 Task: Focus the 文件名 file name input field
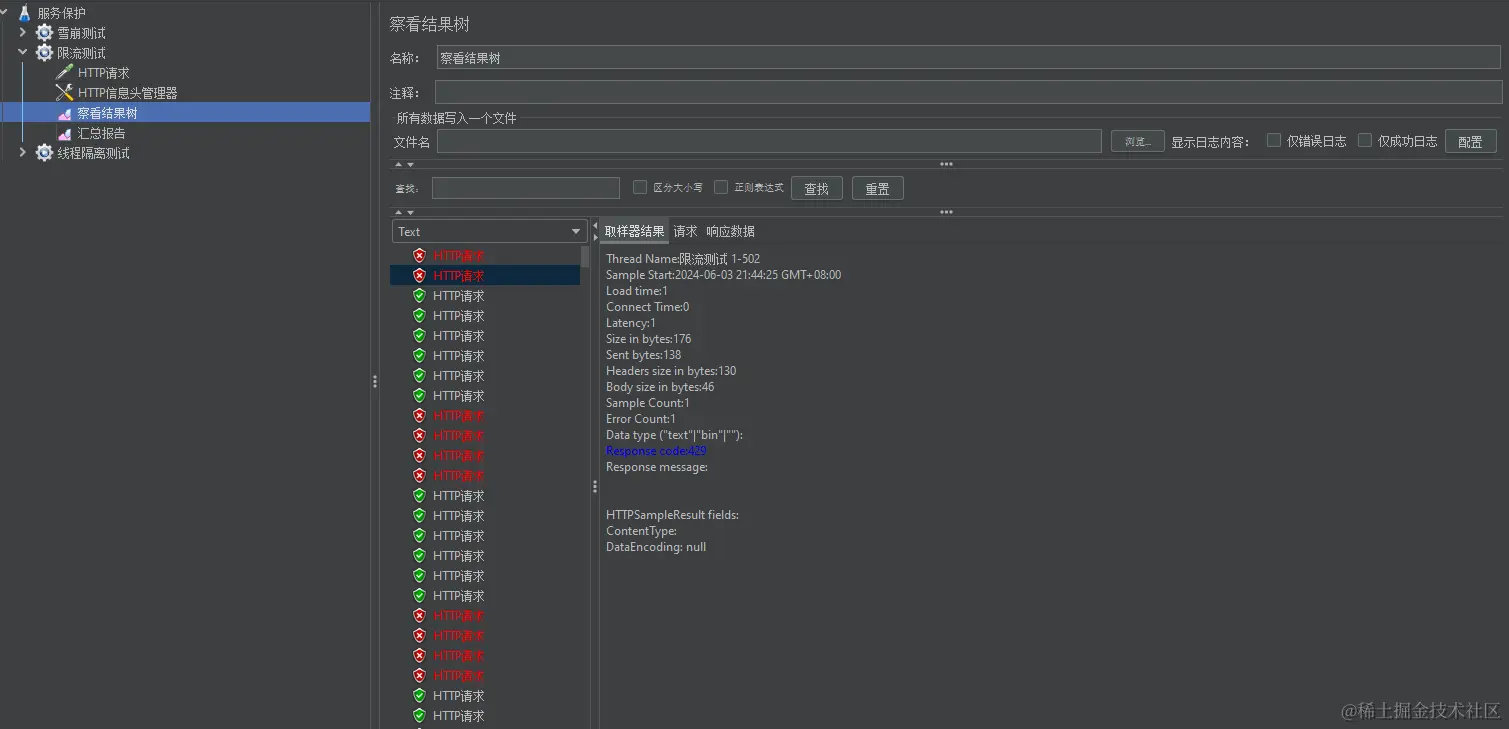pos(769,142)
